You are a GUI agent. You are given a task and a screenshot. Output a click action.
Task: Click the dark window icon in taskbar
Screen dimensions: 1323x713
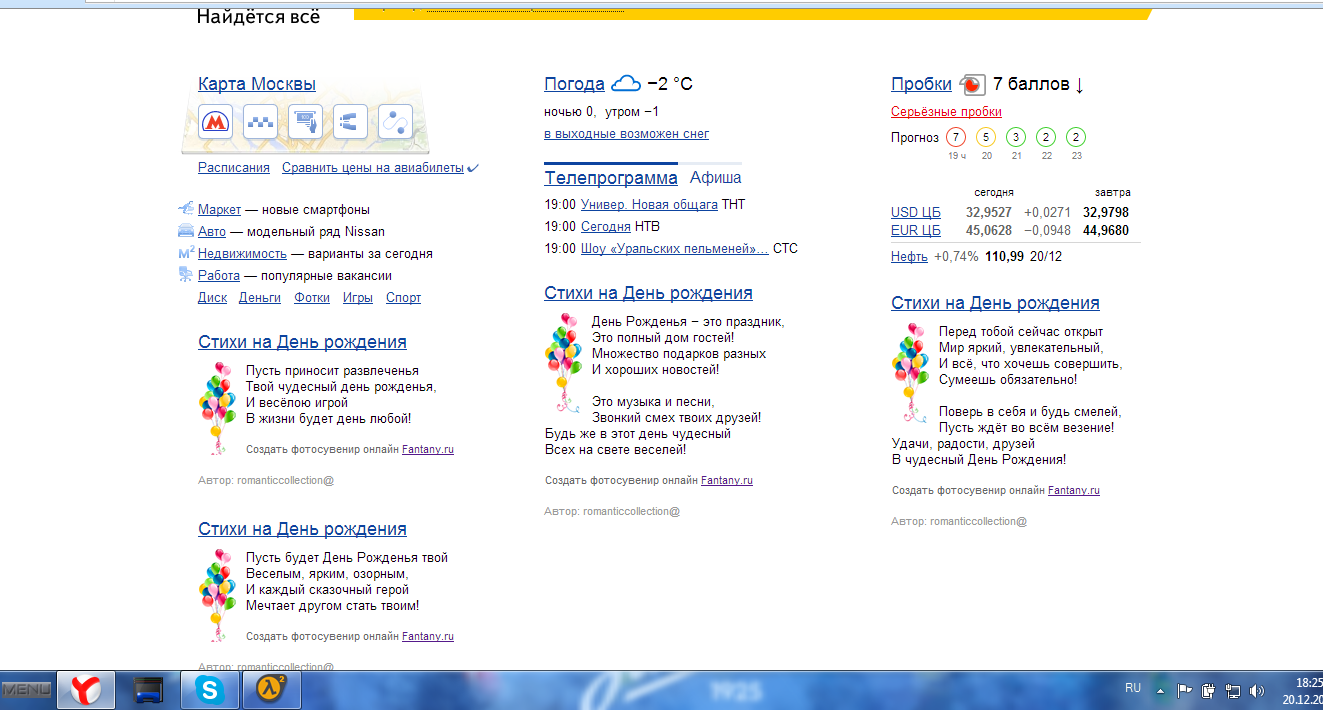[150, 690]
